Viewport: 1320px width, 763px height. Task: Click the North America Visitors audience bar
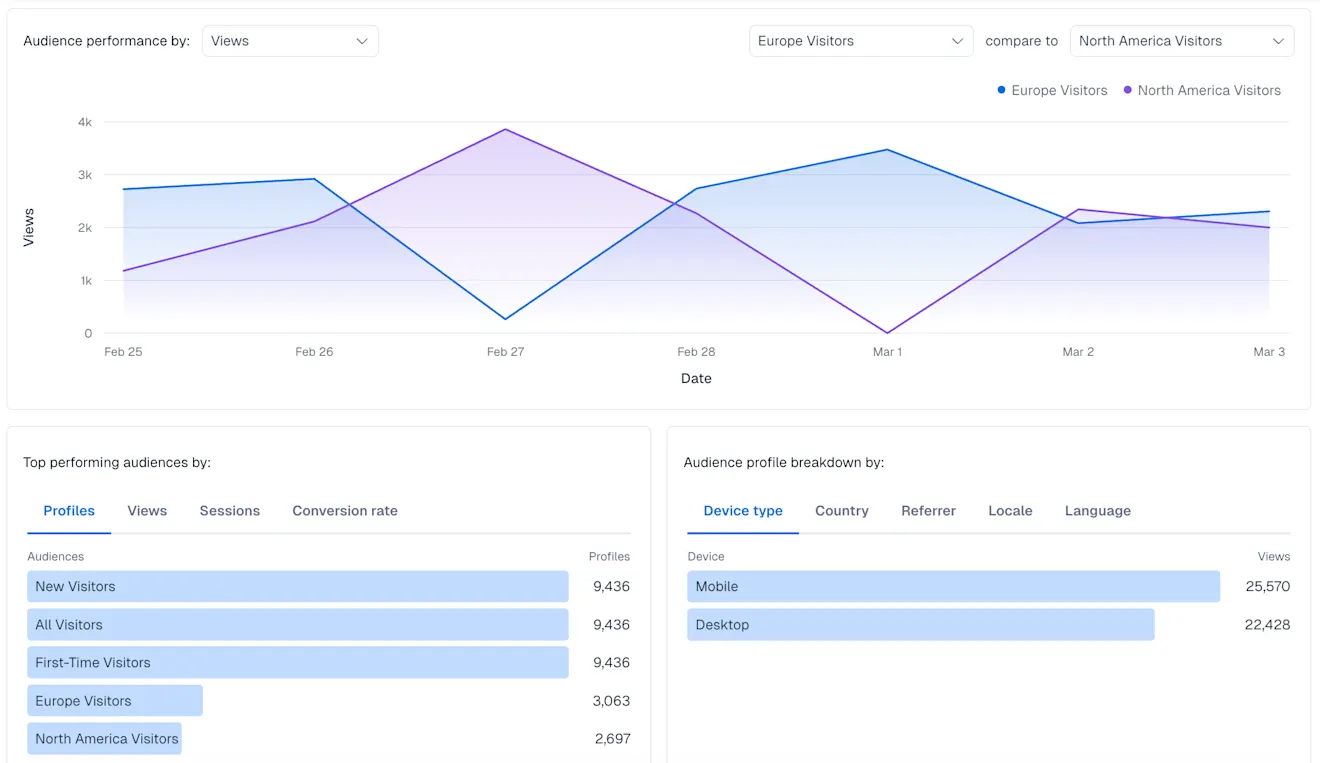(104, 738)
